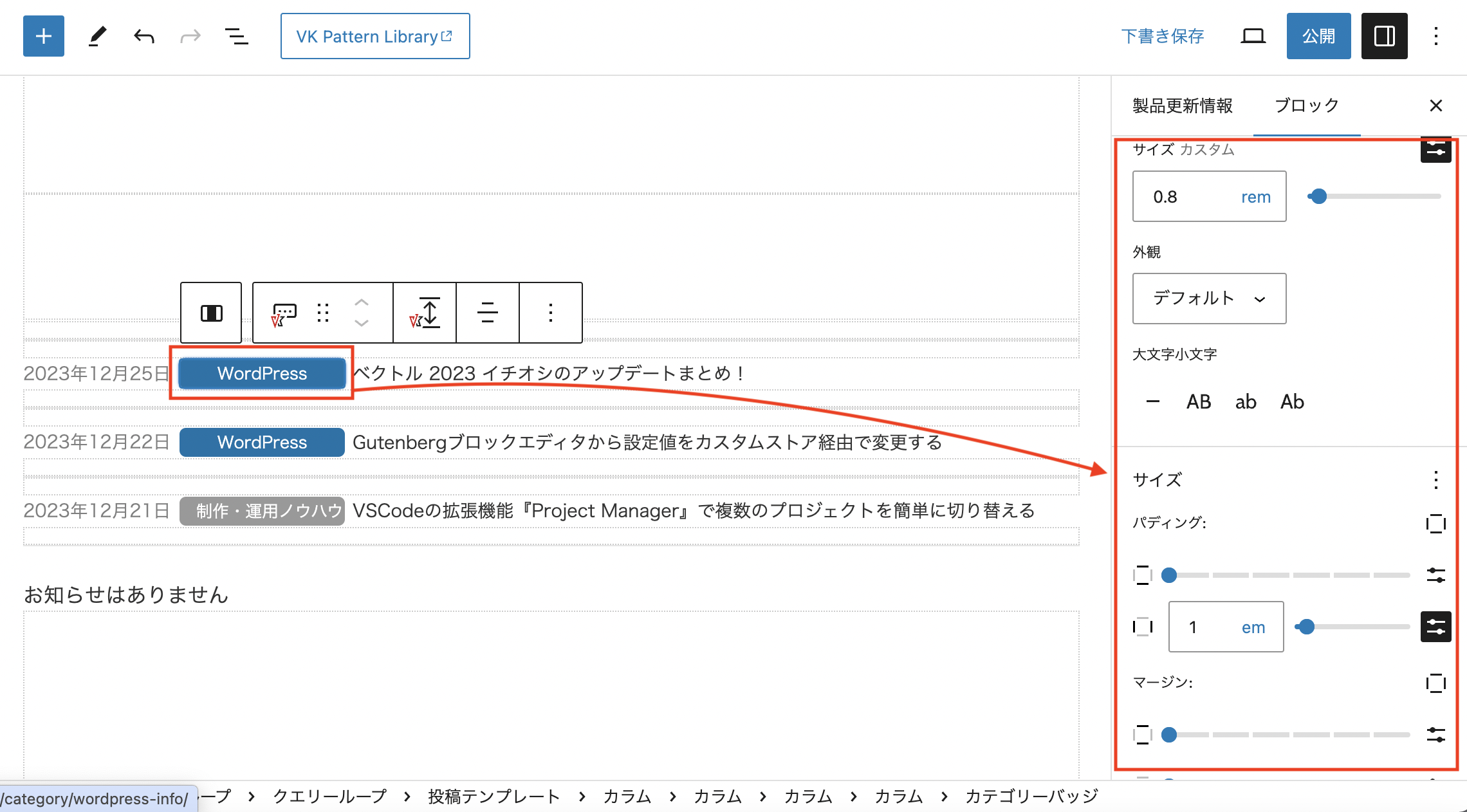Screen dimensions: 1467x812
Task: Open the VK responsive spacer icon in toolbar
Action: (426, 313)
